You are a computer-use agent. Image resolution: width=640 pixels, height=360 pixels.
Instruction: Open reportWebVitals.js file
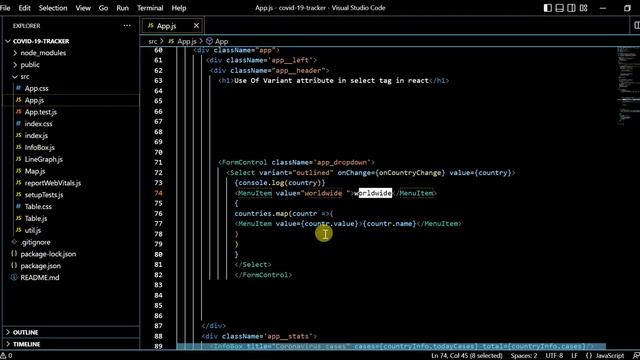tap(53, 183)
